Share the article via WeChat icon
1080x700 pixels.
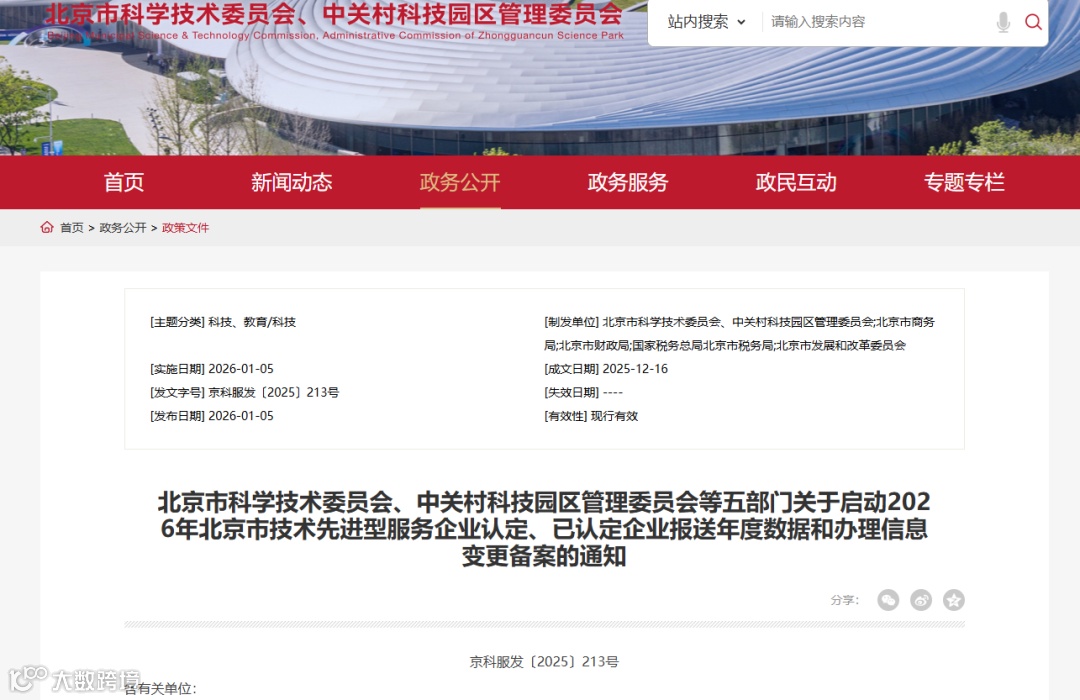point(888,600)
